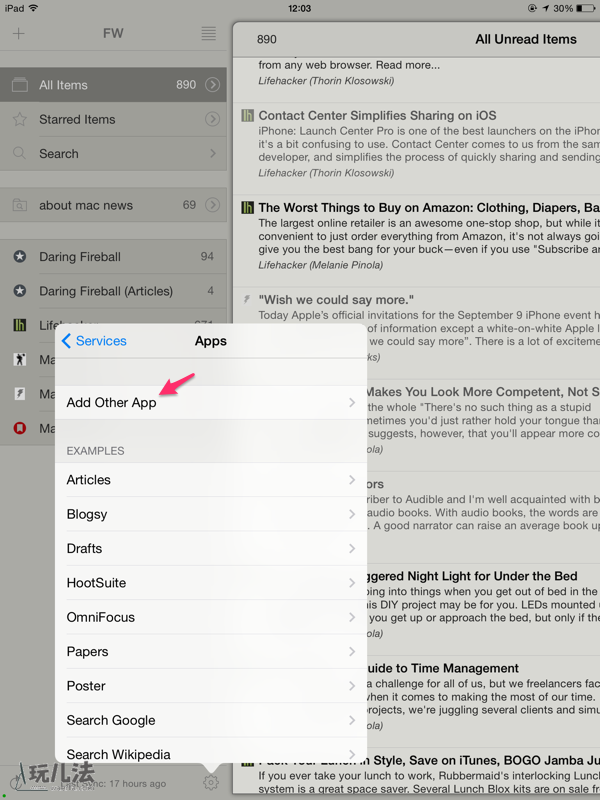Image resolution: width=600 pixels, height=800 pixels.
Task: Open Add Other App chevron
Action: tap(352, 403)
